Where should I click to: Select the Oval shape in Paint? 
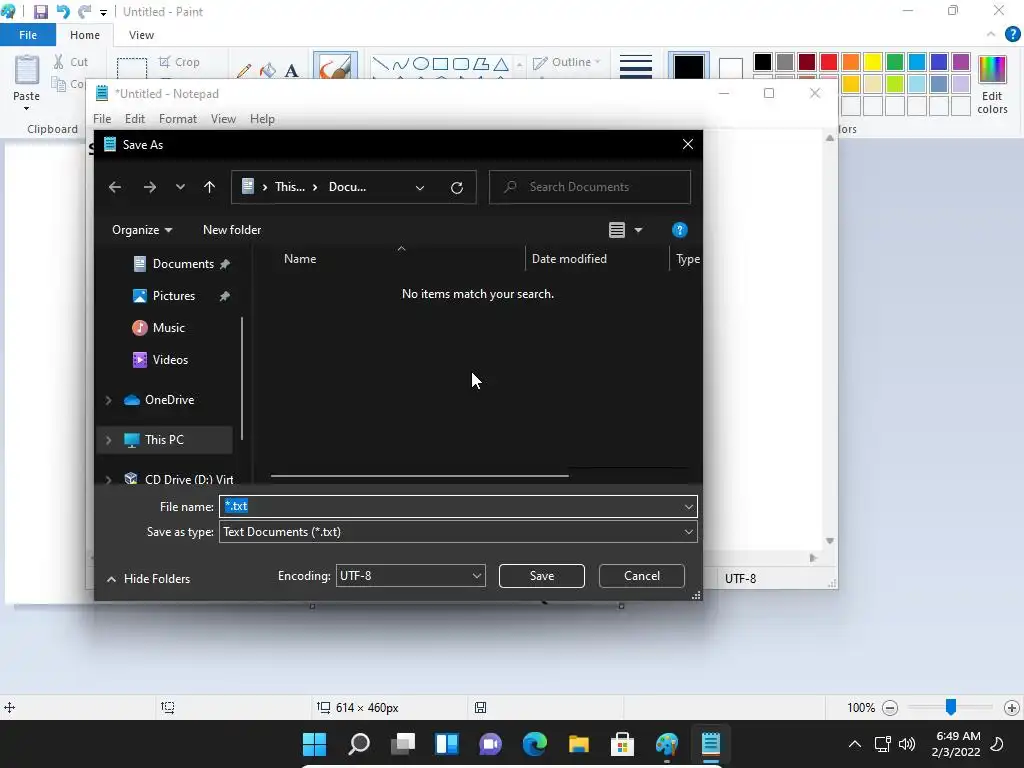tap(421, 63)
